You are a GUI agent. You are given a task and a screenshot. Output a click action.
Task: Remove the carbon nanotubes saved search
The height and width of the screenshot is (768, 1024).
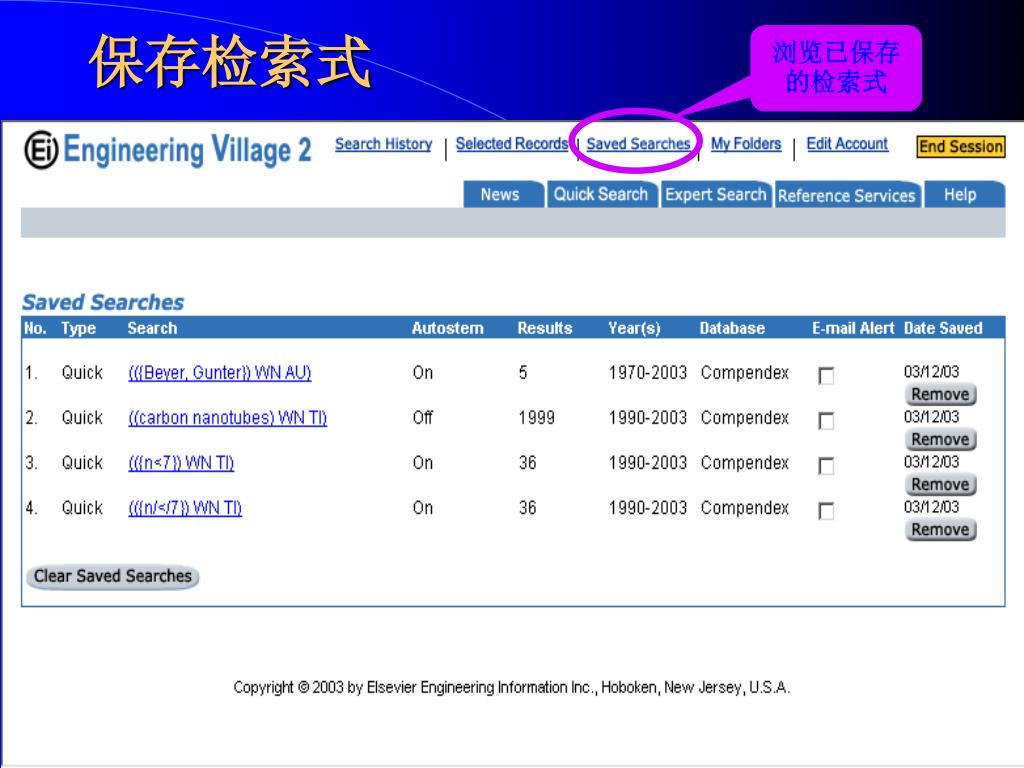(x=940, y=440)
